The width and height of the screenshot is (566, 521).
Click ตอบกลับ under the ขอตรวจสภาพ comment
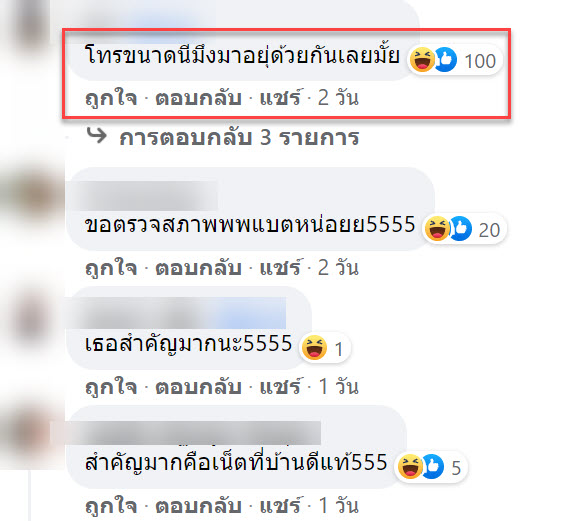(198, 268)
